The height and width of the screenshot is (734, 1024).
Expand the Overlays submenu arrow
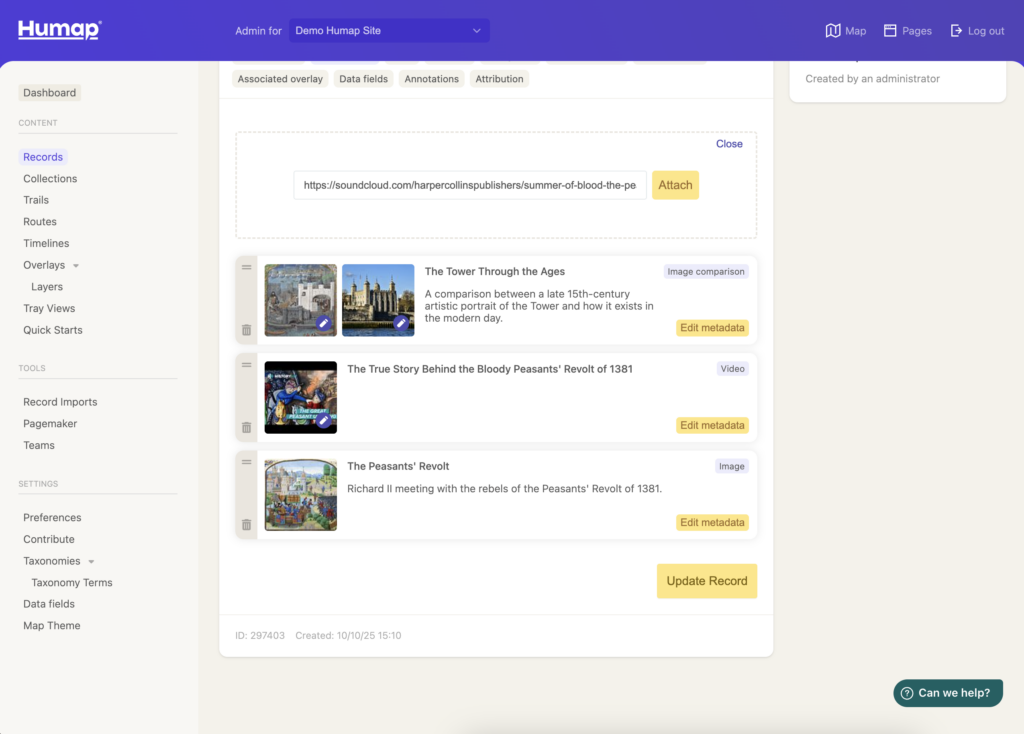click(76, 266)
